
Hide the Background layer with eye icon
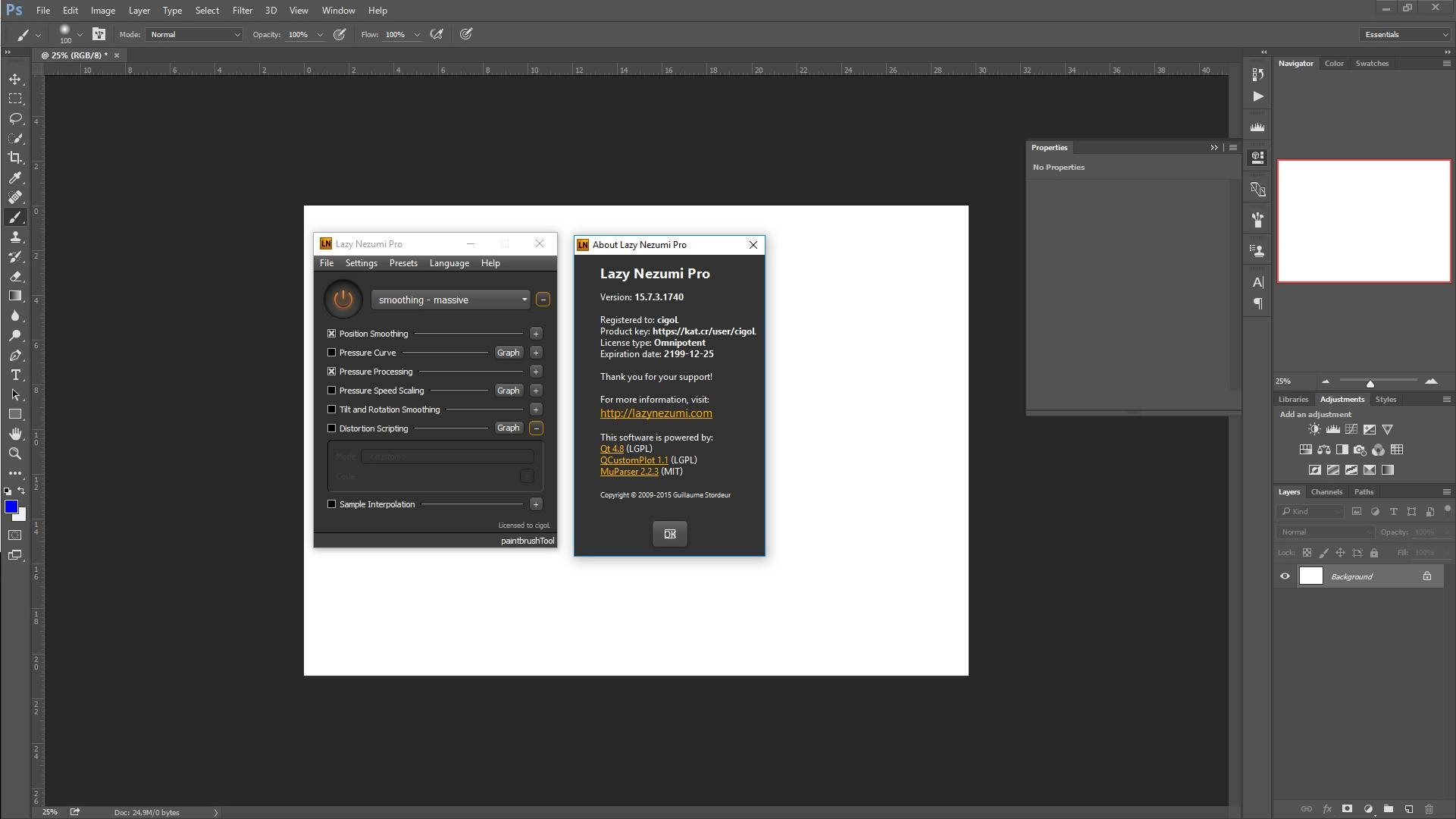coord(1285,576)
